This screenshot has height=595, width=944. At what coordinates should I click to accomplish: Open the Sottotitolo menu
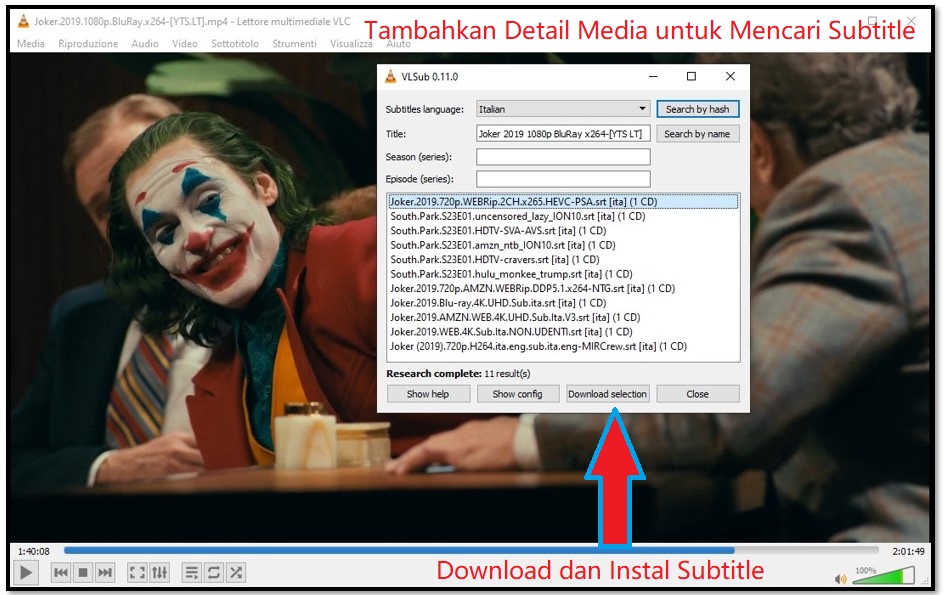click(235, 43)
